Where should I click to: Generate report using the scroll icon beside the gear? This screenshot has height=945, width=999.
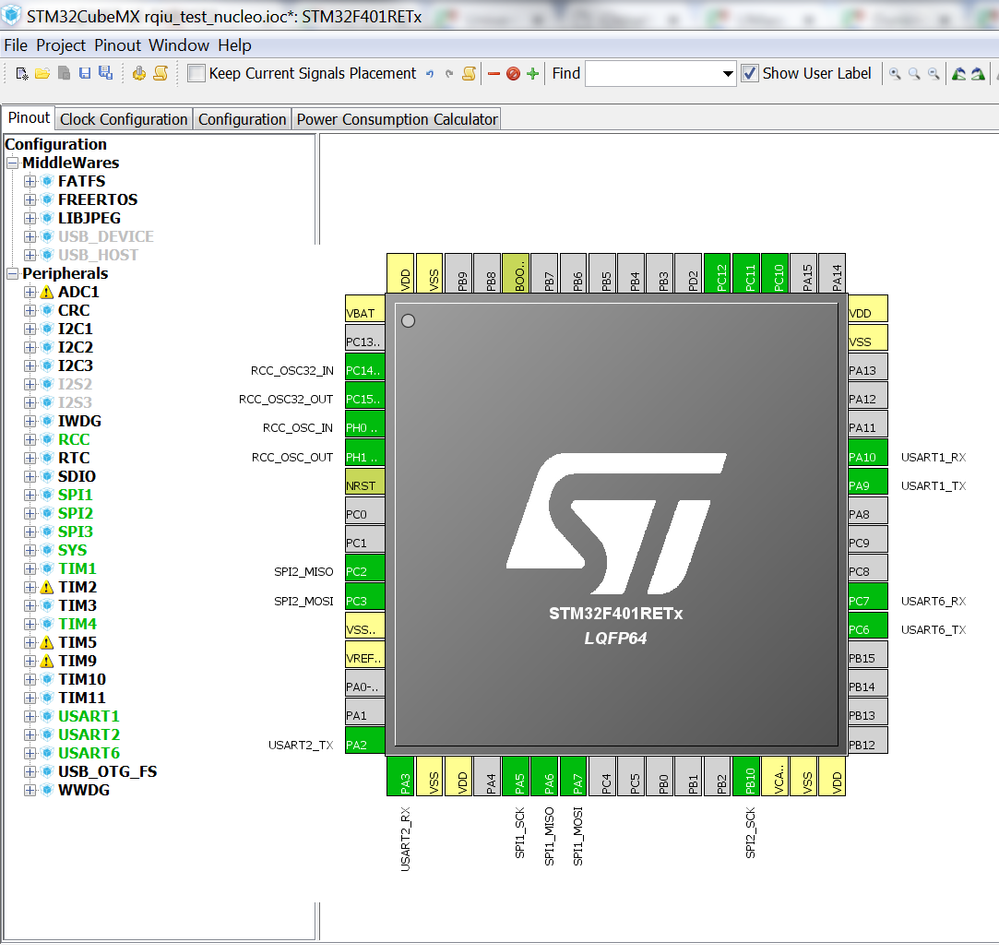[161, 74]
